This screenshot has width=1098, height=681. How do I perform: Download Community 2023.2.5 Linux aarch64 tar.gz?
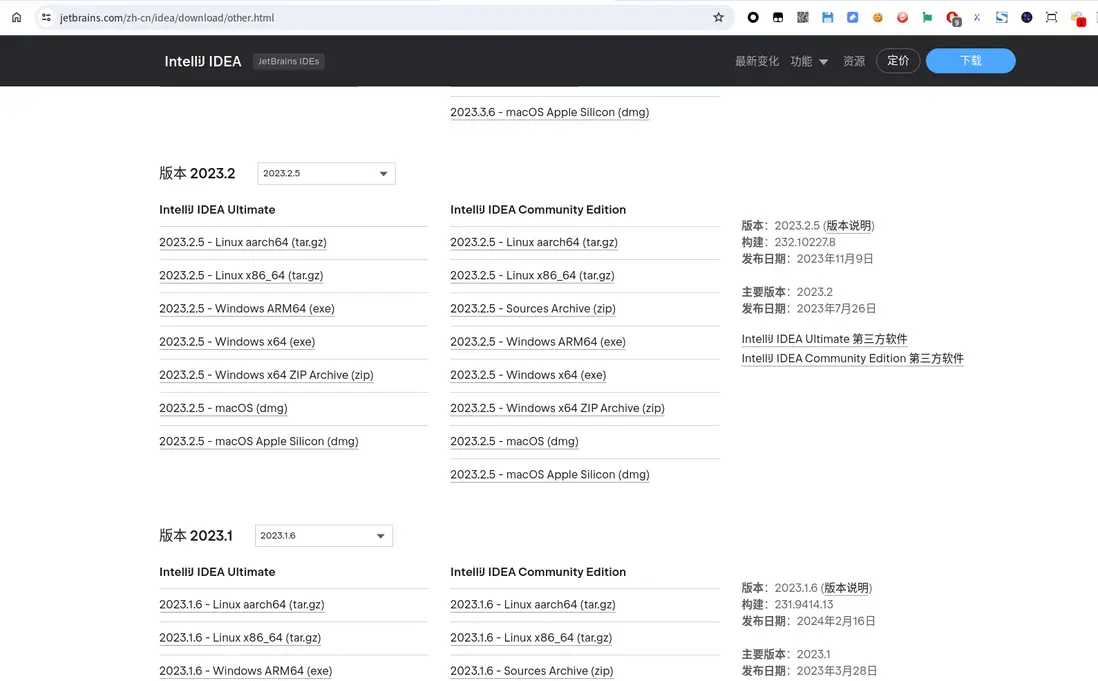click(534, 242)
